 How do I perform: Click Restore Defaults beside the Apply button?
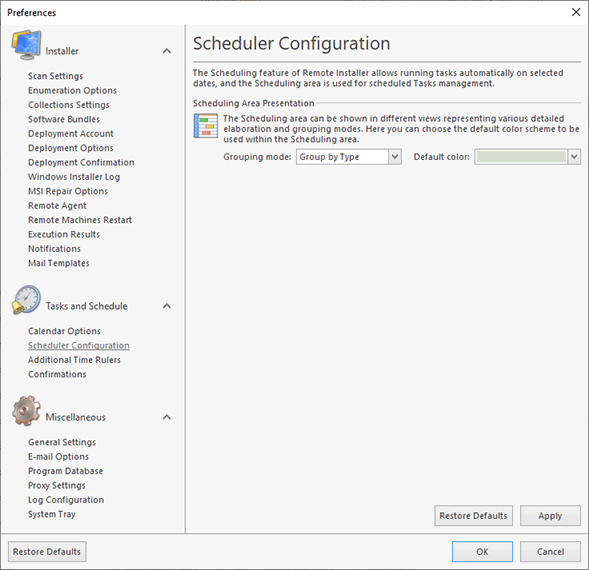pos(473,516)
